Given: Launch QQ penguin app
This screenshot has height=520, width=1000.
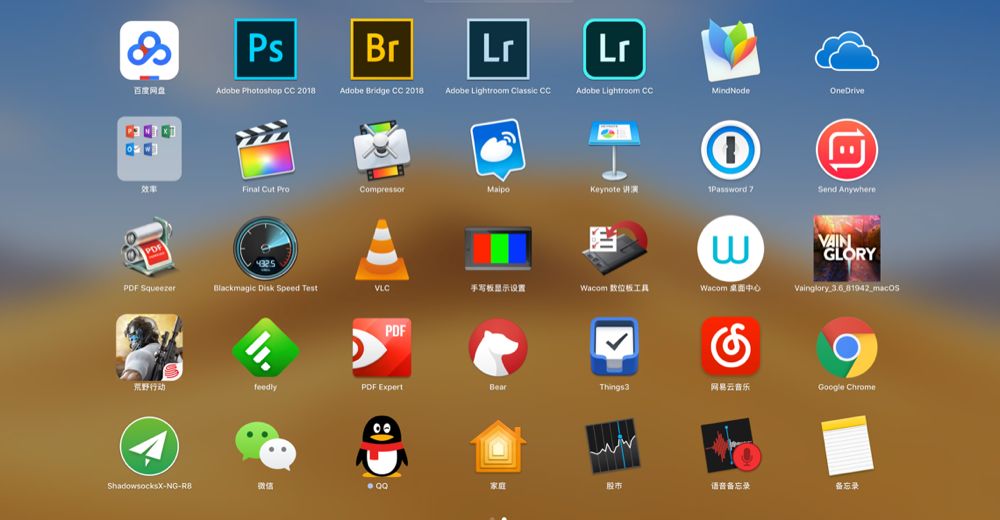Looking at the screenshot, I should pos(382,447).
